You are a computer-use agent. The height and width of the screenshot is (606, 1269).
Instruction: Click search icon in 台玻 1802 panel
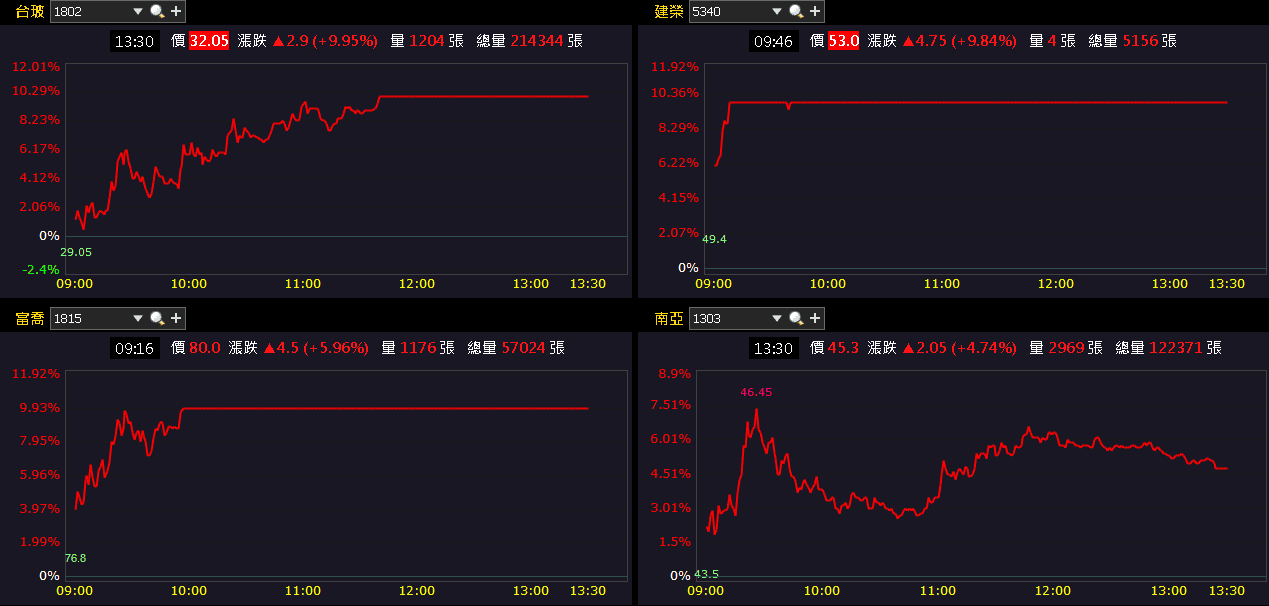pyautogui.click(x=157, y=11)
